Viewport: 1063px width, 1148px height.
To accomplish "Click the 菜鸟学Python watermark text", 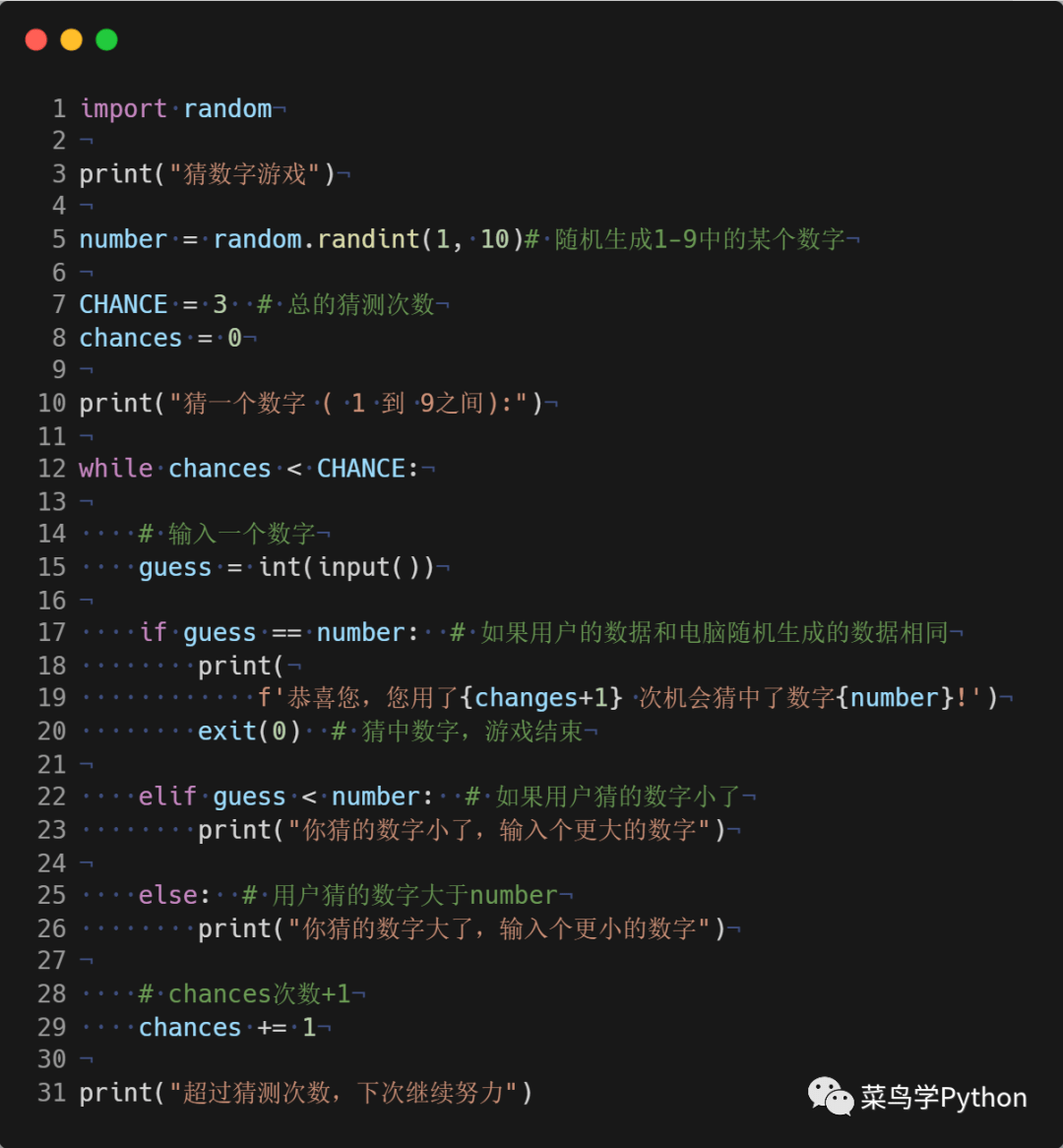I will click(943, 1098).
